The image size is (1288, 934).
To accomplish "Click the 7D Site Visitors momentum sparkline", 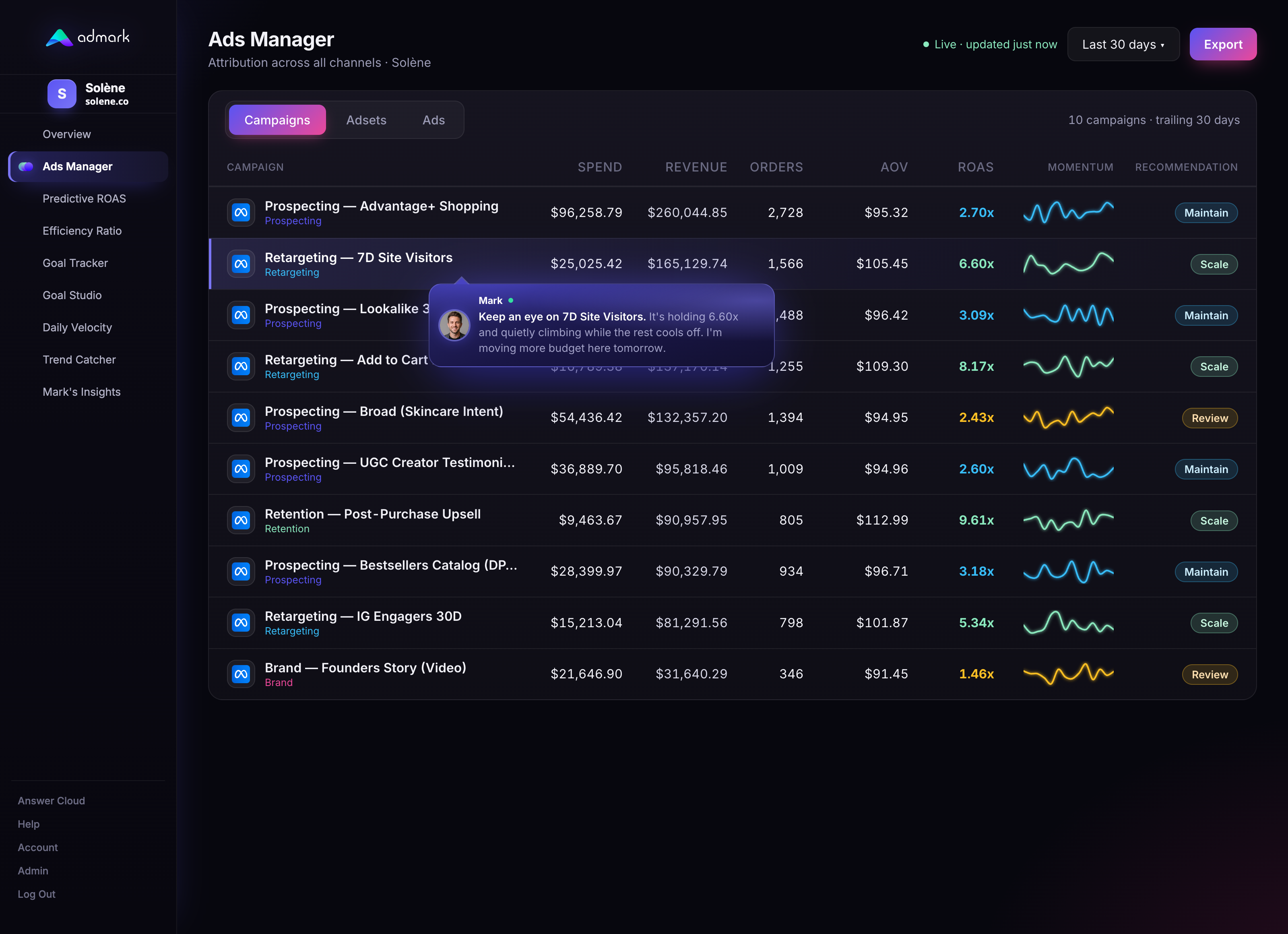I will click(x=1068, y=264).
